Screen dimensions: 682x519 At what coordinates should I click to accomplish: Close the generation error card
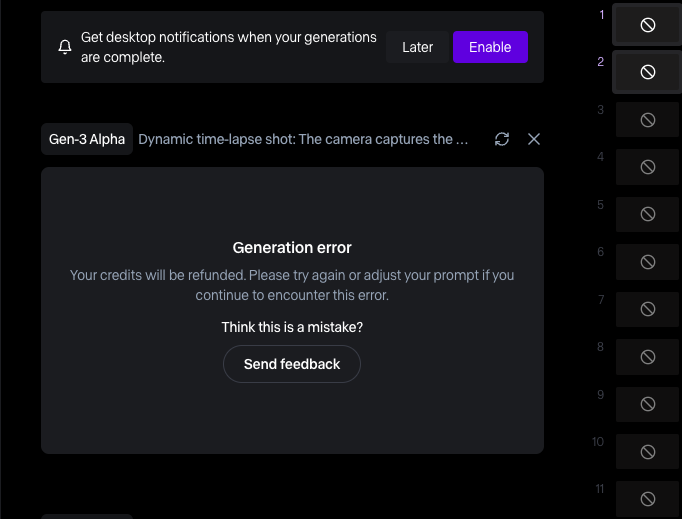coord(534,139)
